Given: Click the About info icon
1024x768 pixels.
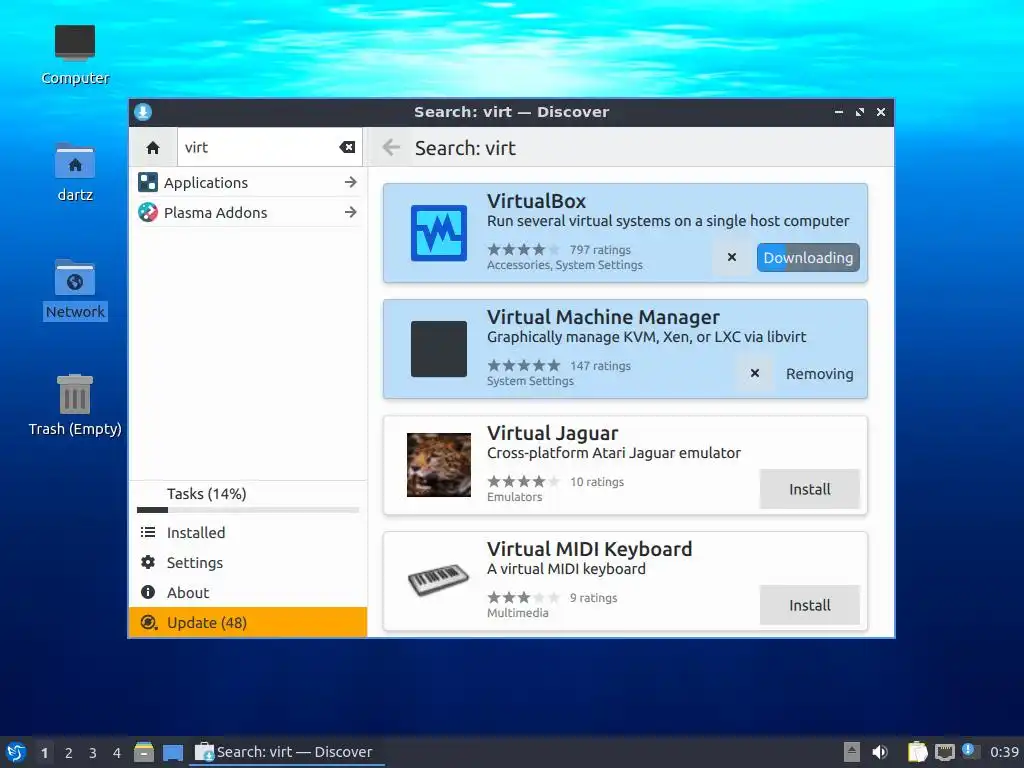Looking at the screenshot, I should coord(148,592).
